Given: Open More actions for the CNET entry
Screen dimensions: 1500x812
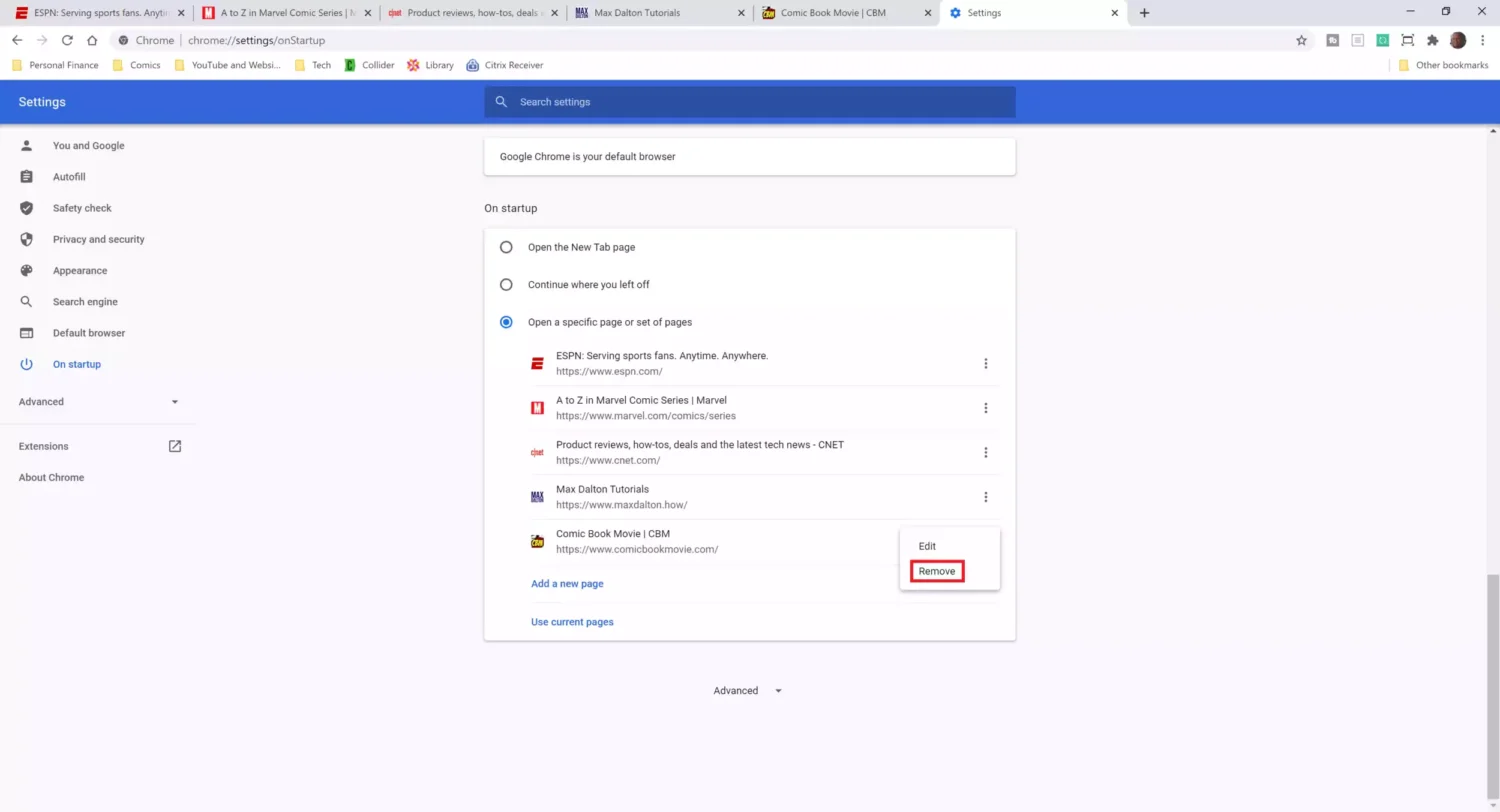Looking at the screenshot, I should (x=985, y=453).
